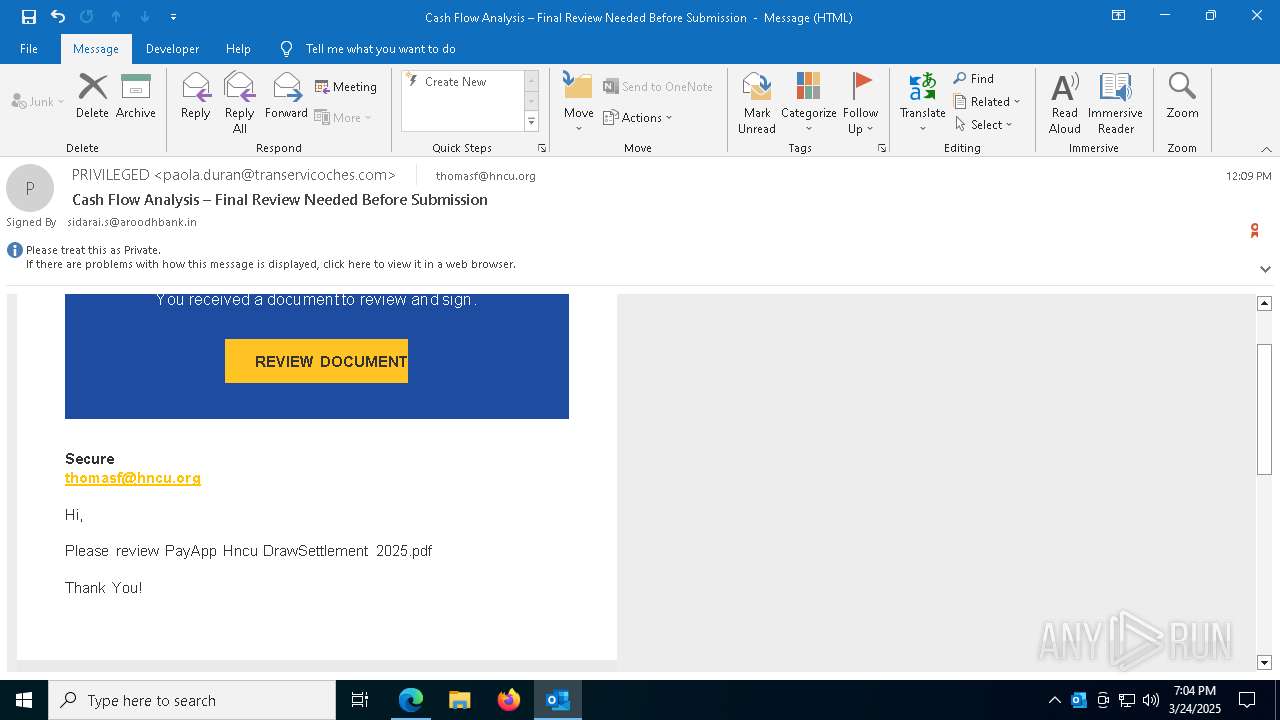Open Actions dropdown
This screenshot has height=720, width=1280.
point(638,117)
